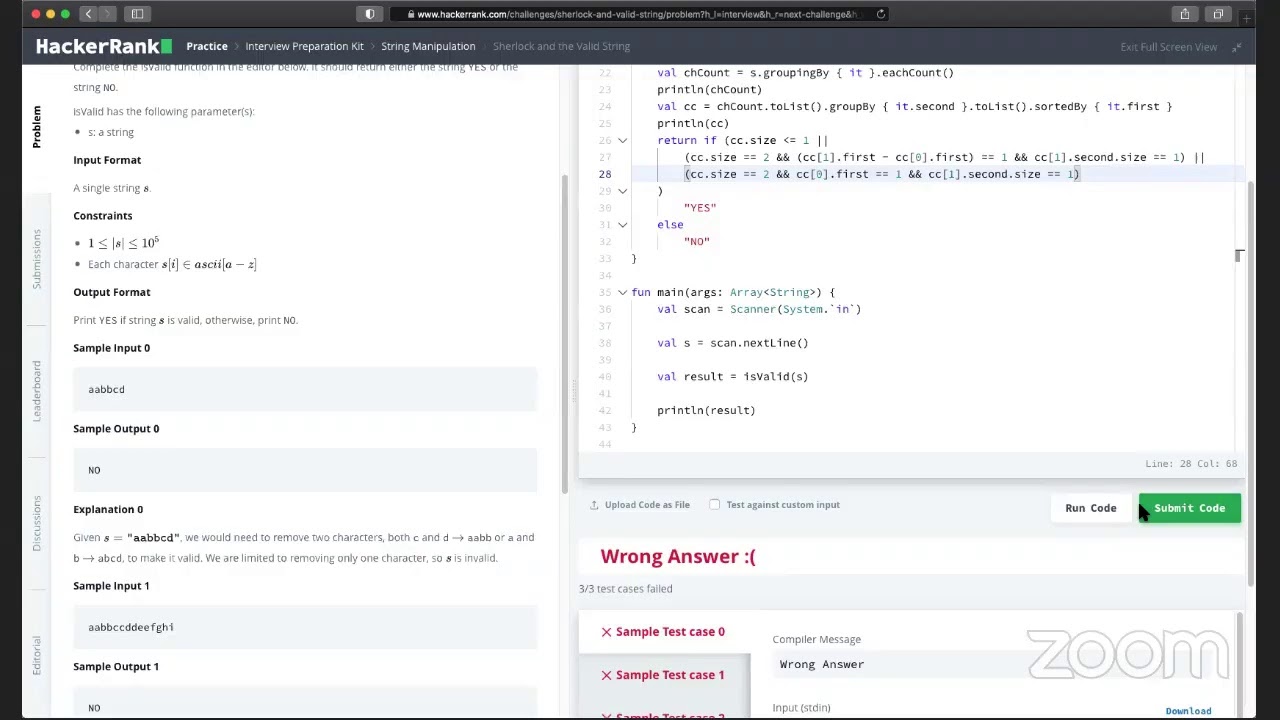Open Safari's share button
Viewport: 1280px width, 720px height.
[1185, 14]
